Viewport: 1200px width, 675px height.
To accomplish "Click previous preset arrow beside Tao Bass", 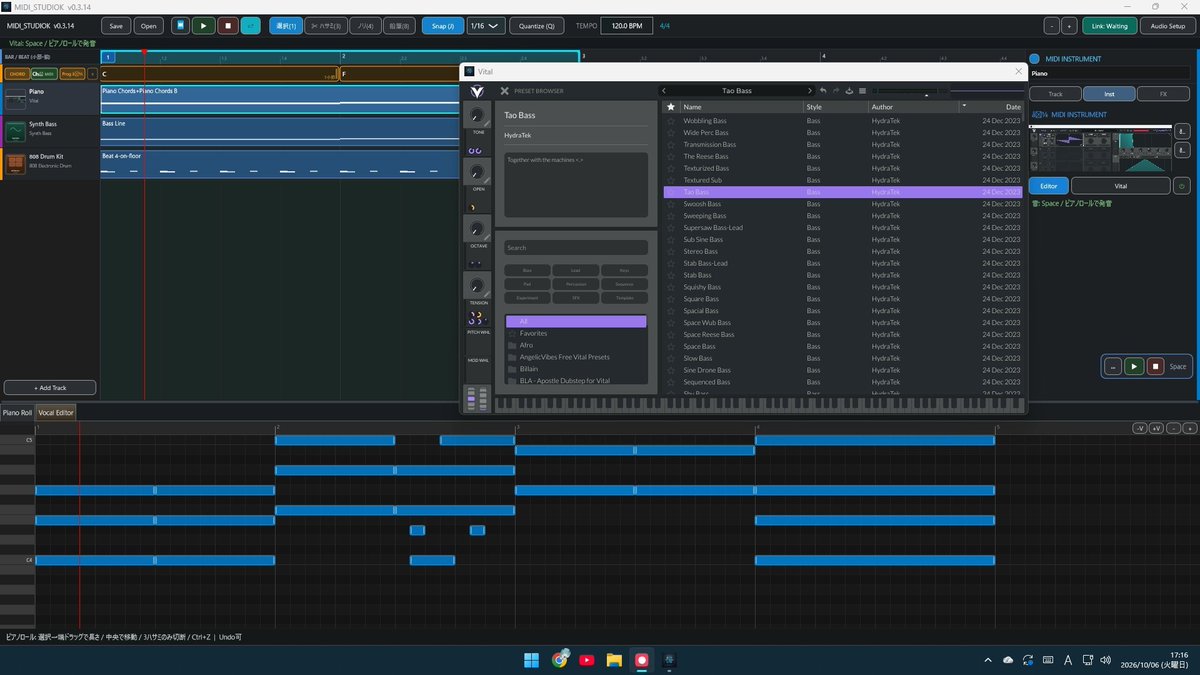I will pos(665,91).
